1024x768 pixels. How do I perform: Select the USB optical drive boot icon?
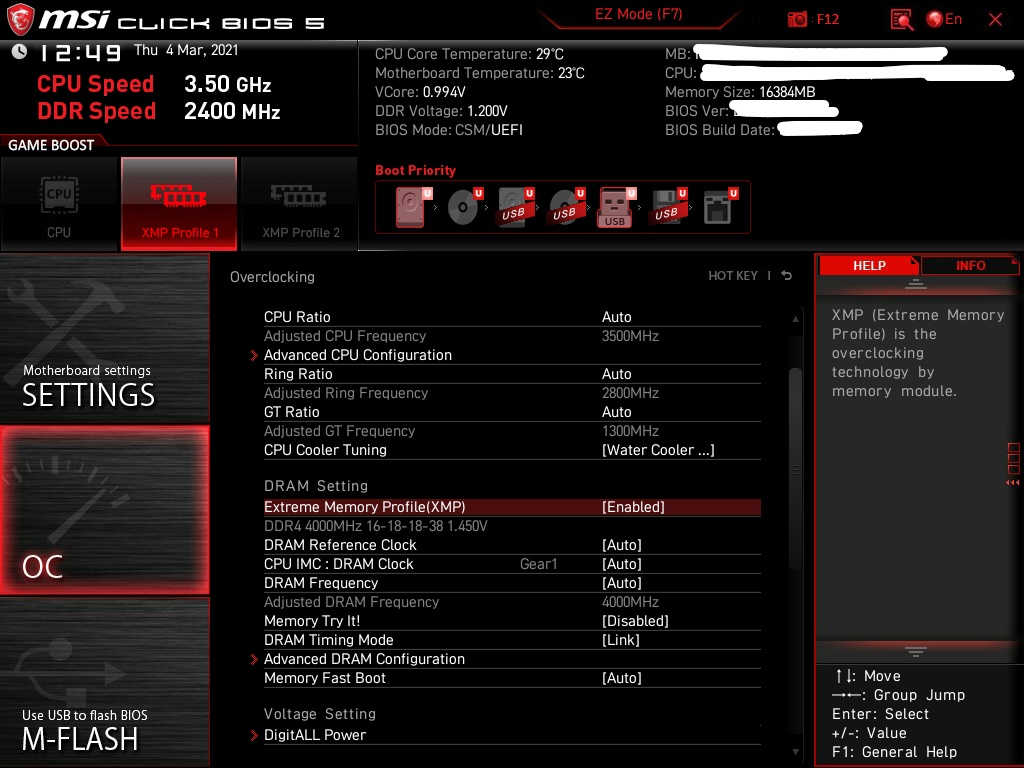566,207
